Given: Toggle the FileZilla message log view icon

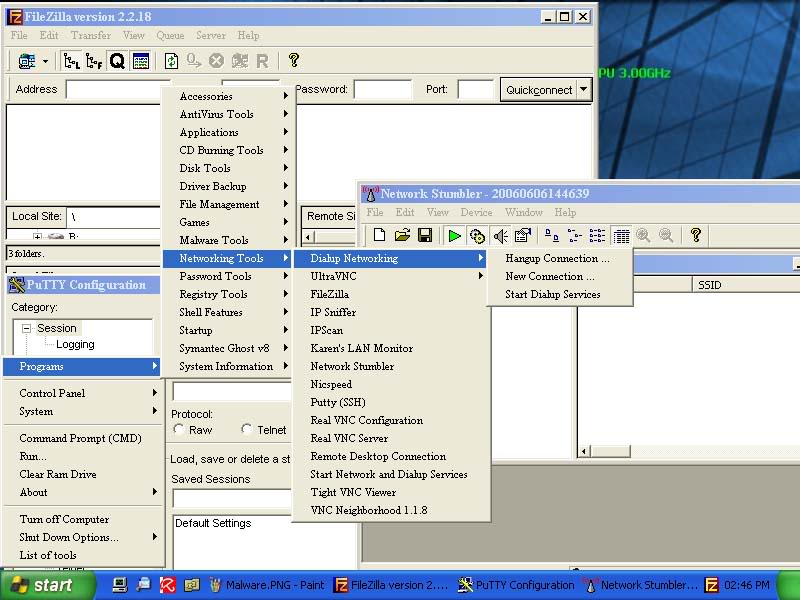Looking at the screenshot, I should point(141,61).
